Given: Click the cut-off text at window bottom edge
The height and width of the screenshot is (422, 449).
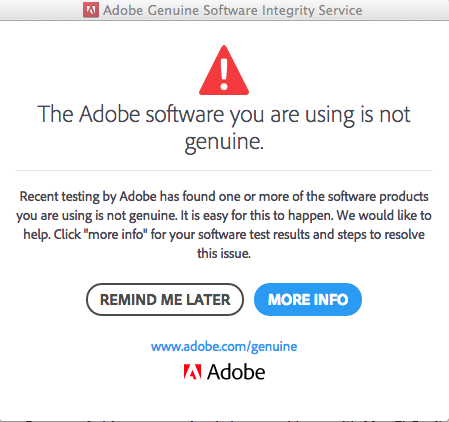Looking at the screenshot, I should pyautogui.click(x=224, y=420).
